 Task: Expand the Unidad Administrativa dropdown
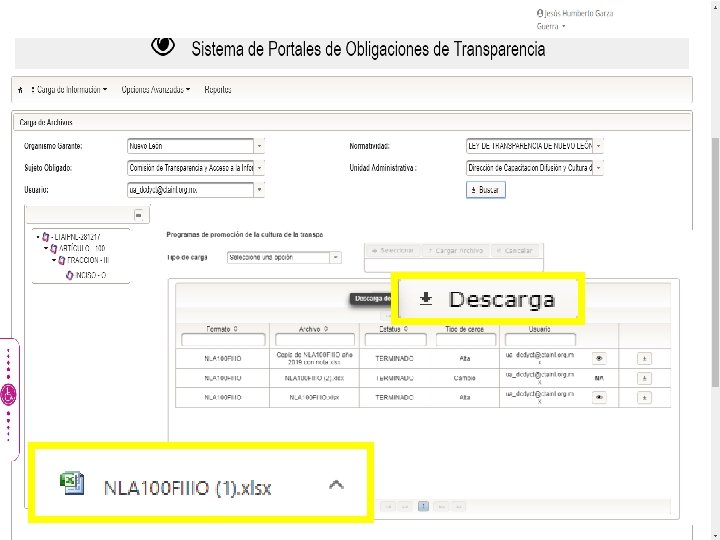(x=598, y=168)
